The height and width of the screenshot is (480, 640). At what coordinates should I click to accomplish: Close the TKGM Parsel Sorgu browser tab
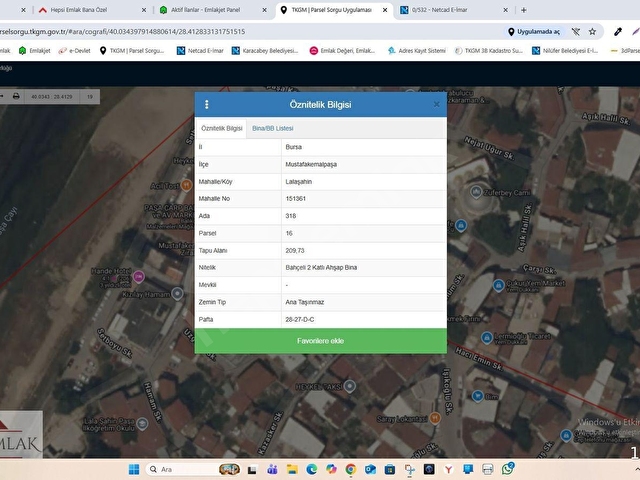click(385, 10)
